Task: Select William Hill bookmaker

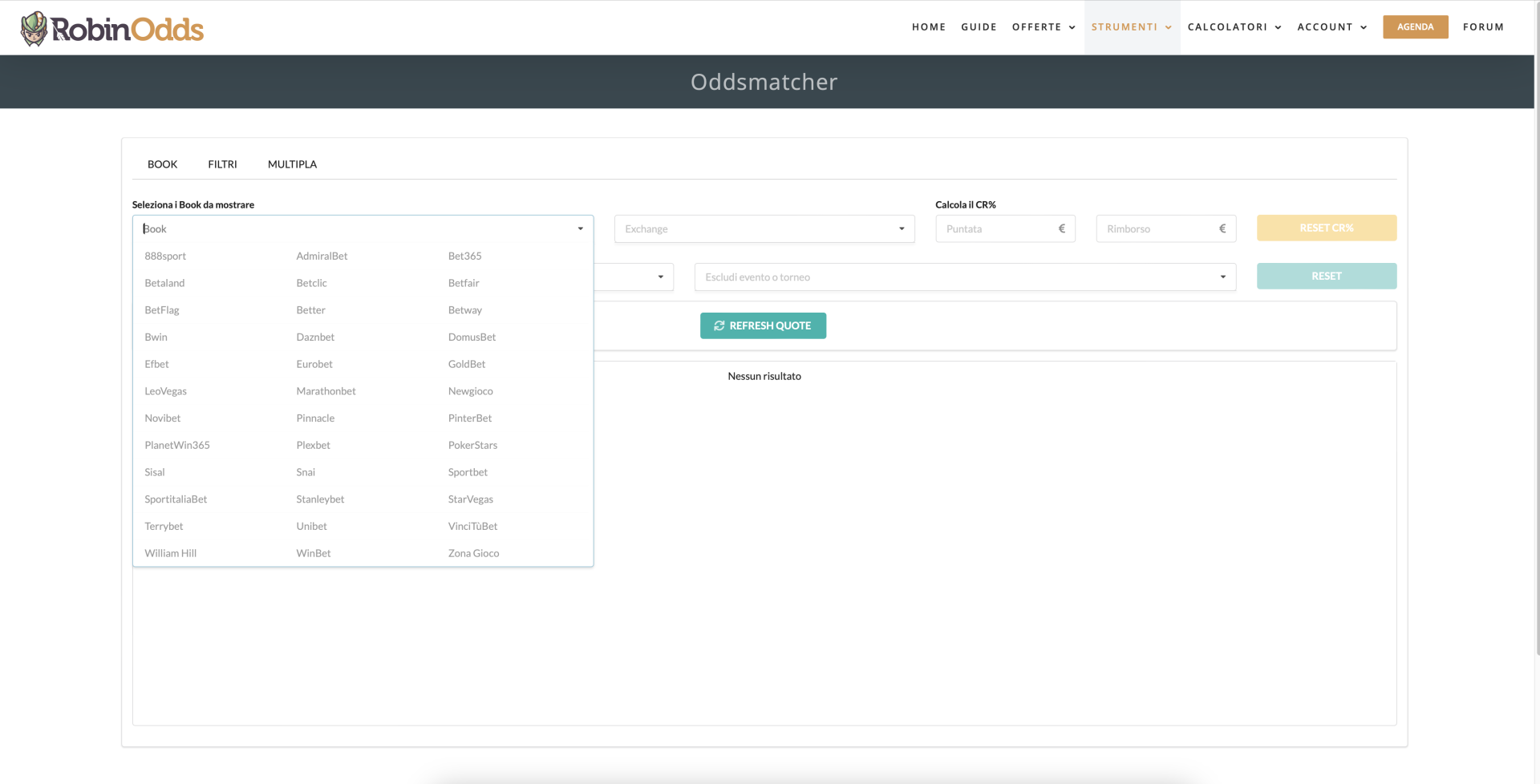Action: coord(170,553)
